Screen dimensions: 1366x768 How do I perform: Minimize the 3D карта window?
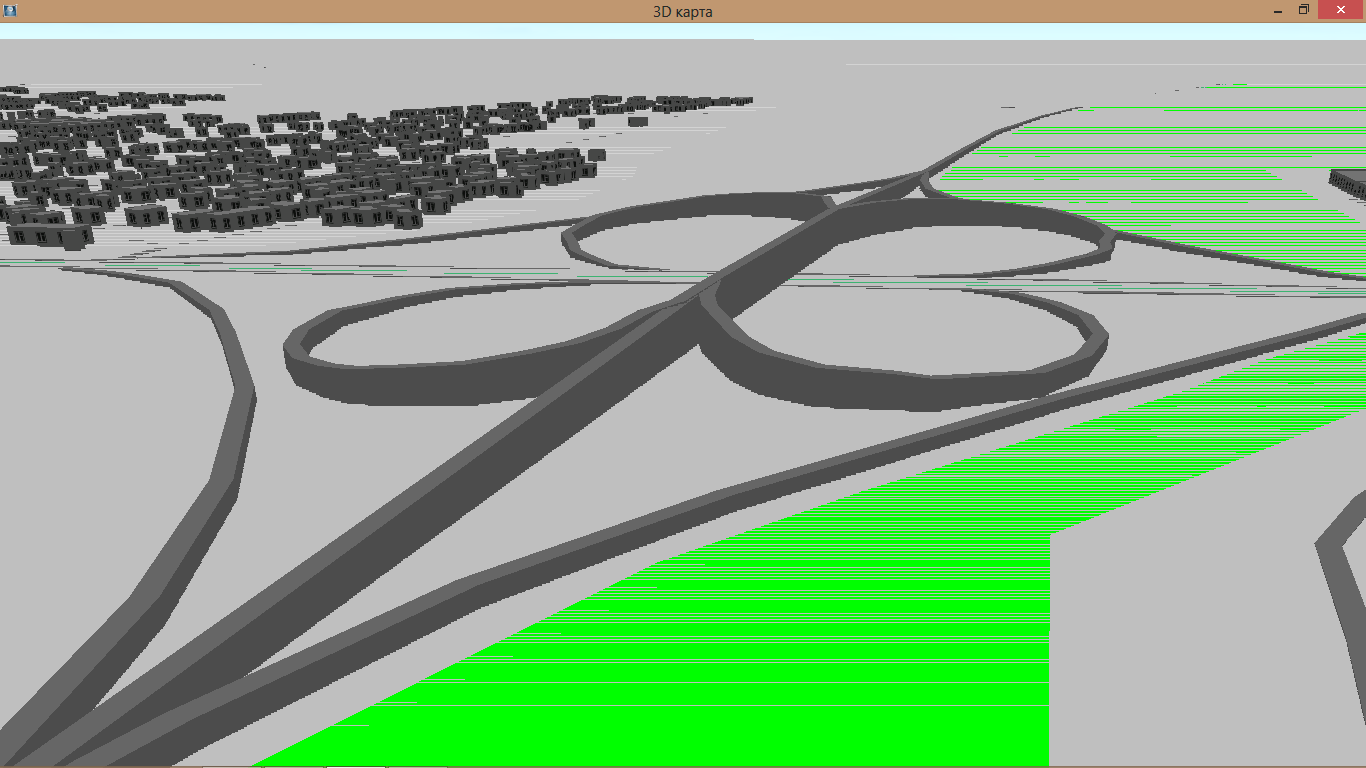(1277, 10)
